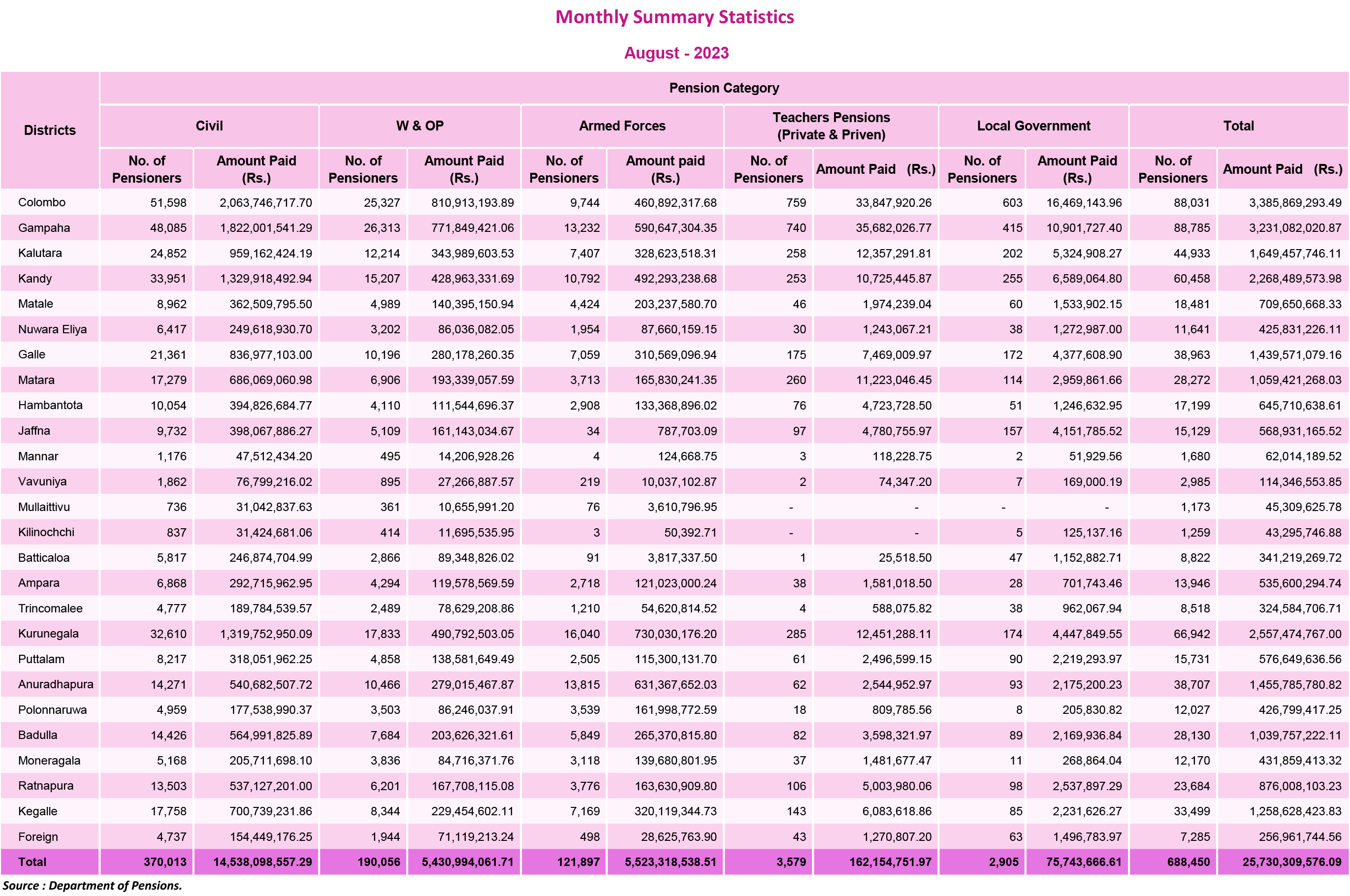Viewport: 1350px width, 896px height.
Task: Select the 'August - 2023' subtitle
Action: [x=676, y=53]
